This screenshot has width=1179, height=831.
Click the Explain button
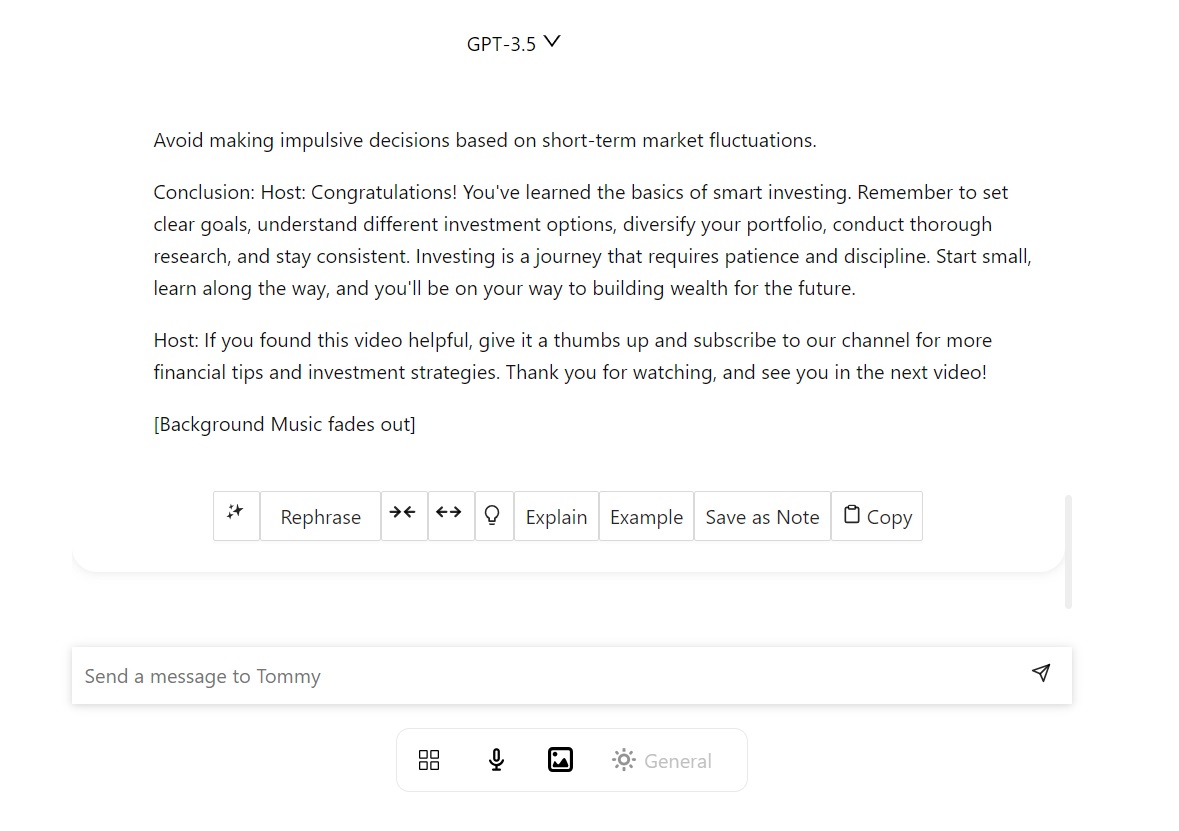point(556,517)
